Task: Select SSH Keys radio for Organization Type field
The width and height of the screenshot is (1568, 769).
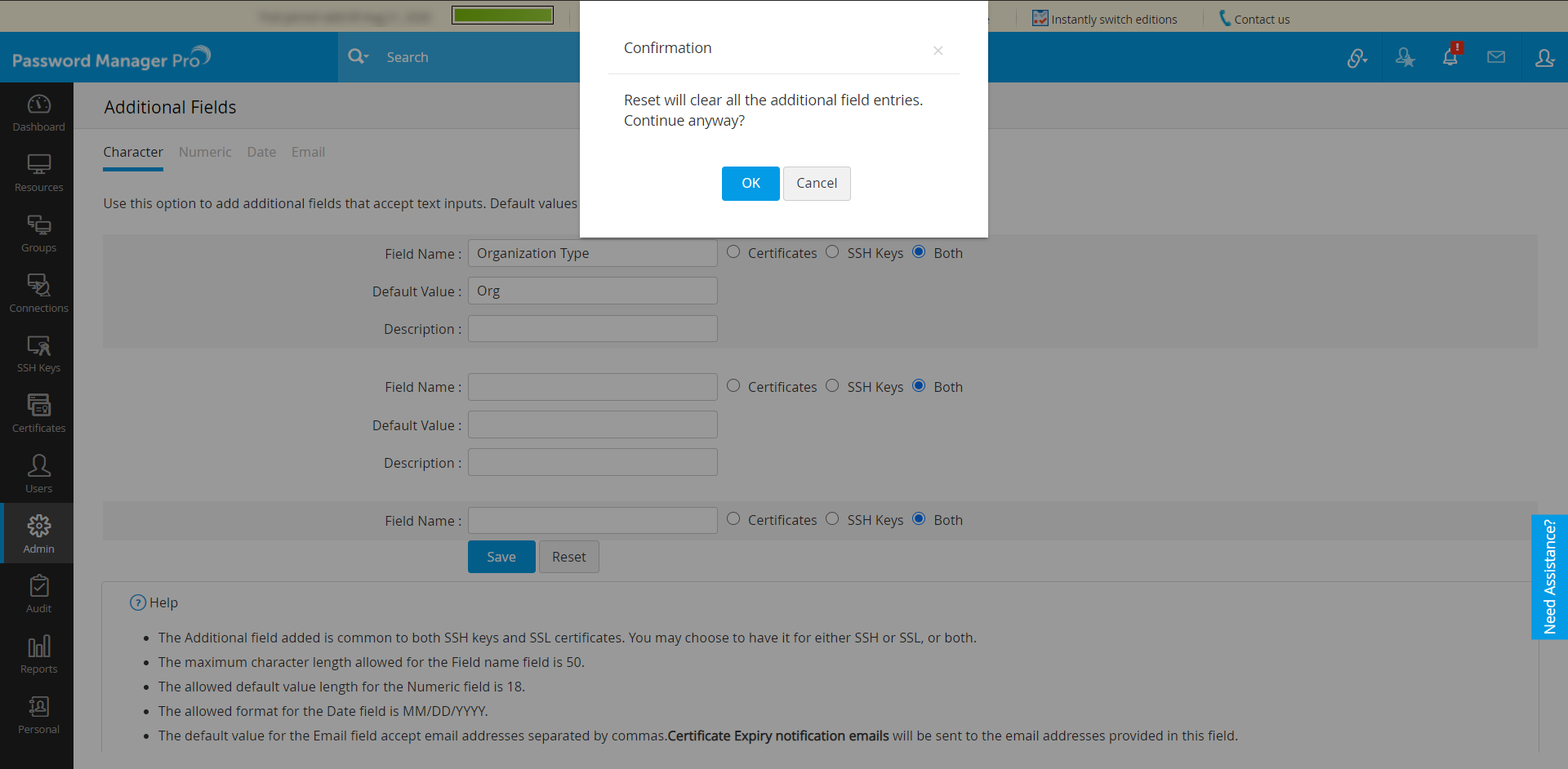Action: coord(832,252)
